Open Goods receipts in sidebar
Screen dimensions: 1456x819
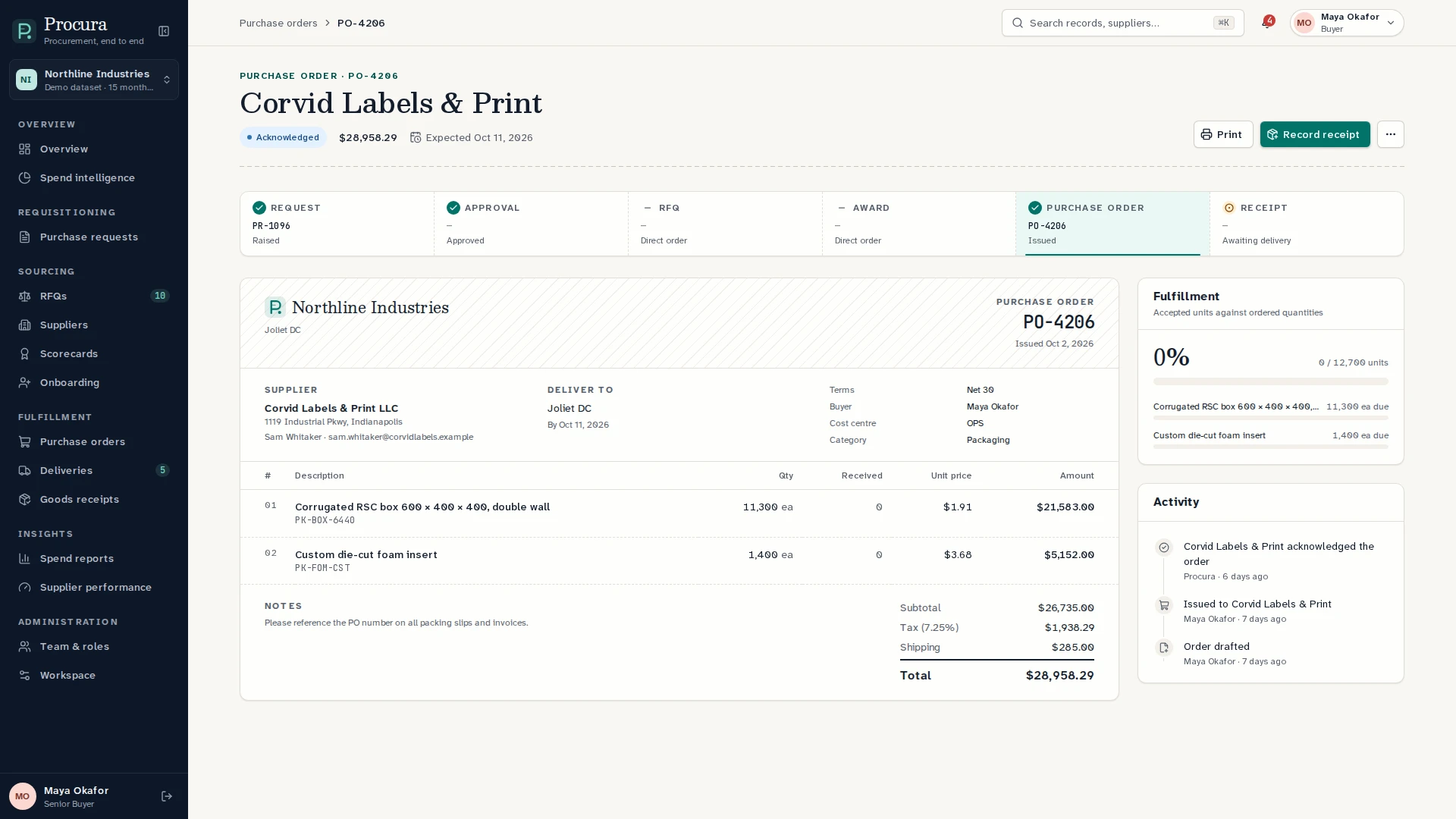point(94,500)
